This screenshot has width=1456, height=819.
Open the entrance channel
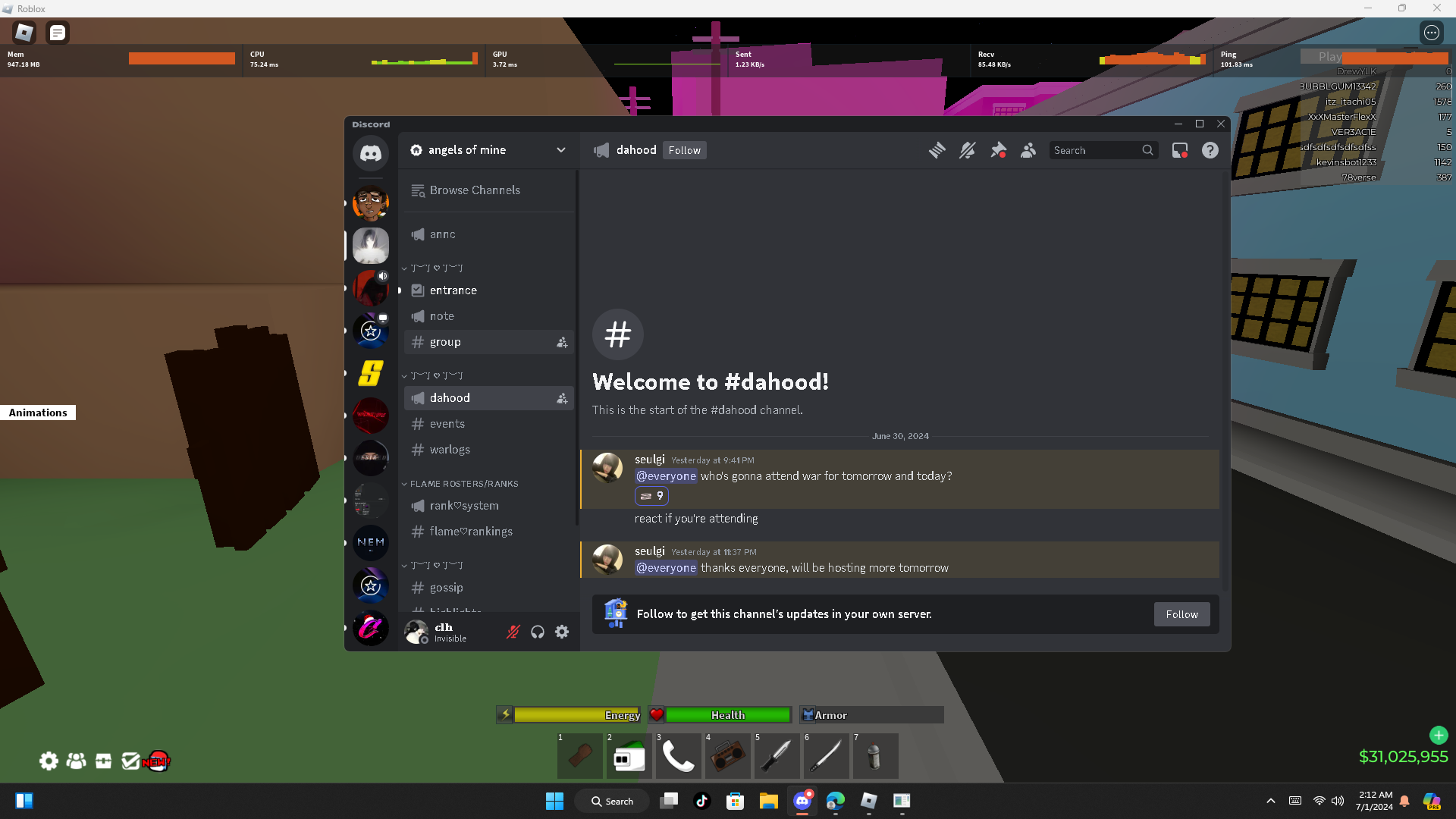pyautogui.click(x=489, y=290)
